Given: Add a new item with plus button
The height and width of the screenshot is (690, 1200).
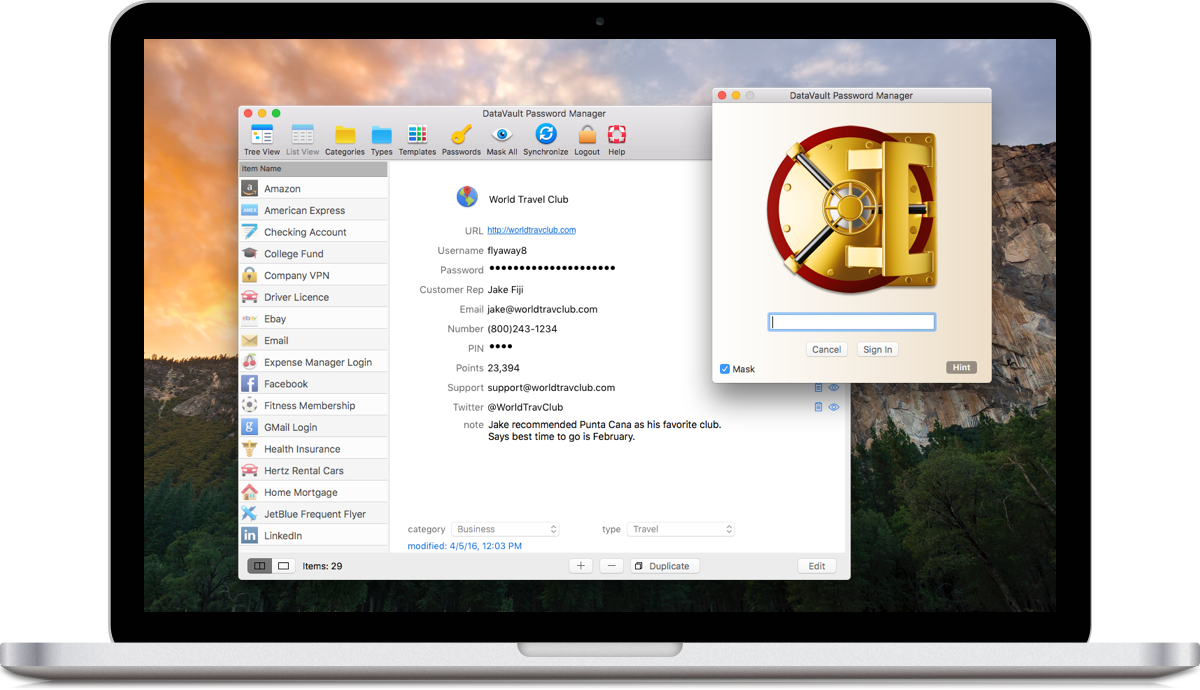Looking at the screenshot, I should (x=581, y=566).
